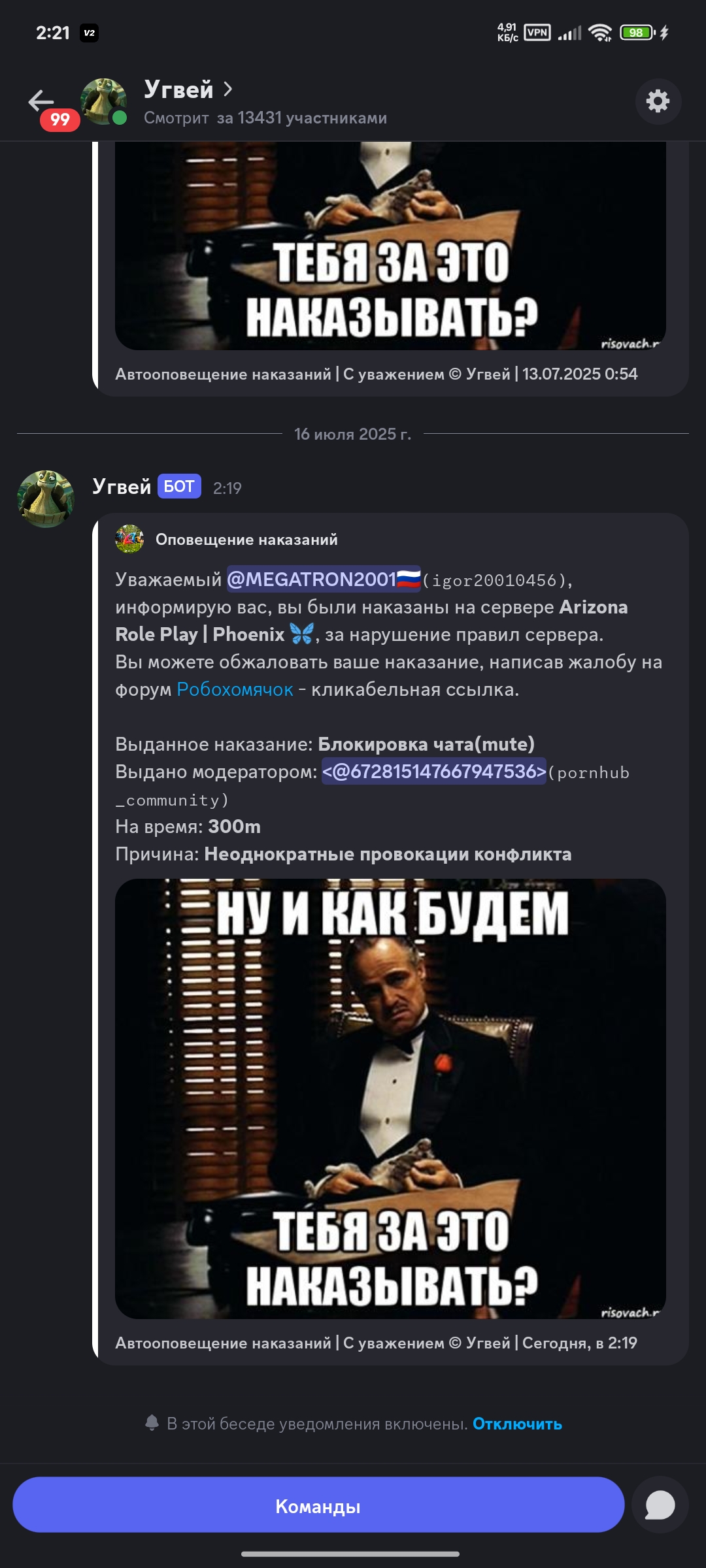Viewport: 706px width, 1568px height.
Task: Tap Угвей avatar beside 2:19 message
Action: 45,498
